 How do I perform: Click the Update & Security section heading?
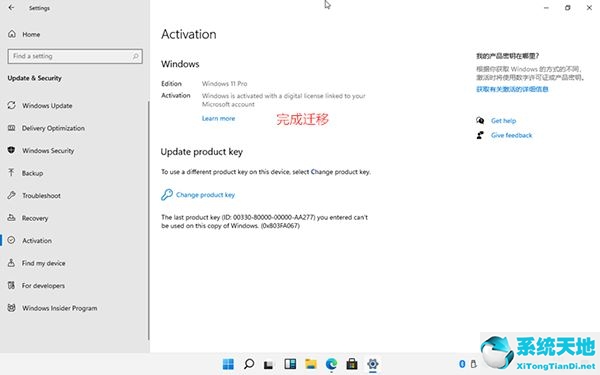(34, 78)
